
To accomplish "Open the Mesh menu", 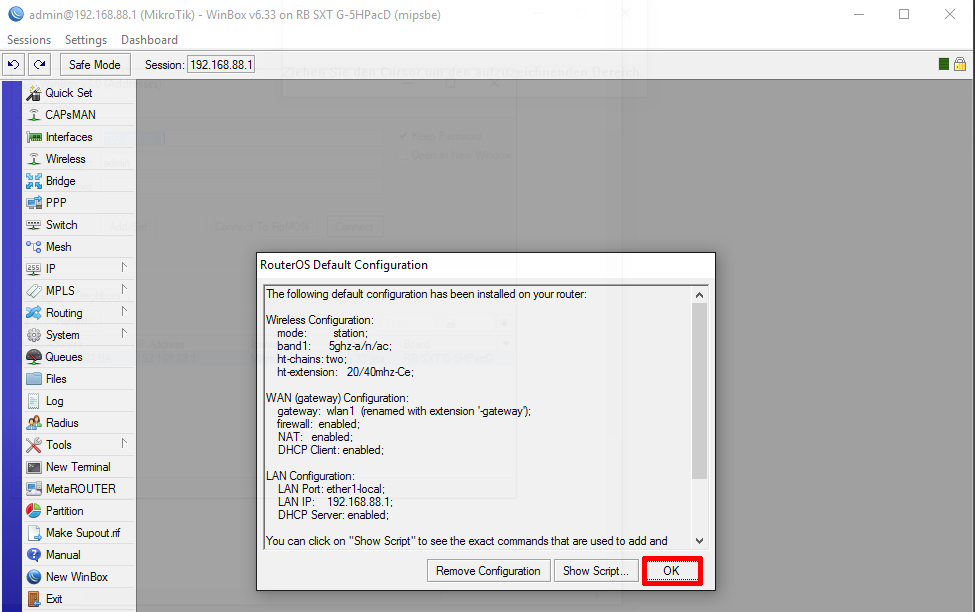I will coord(79,247).
